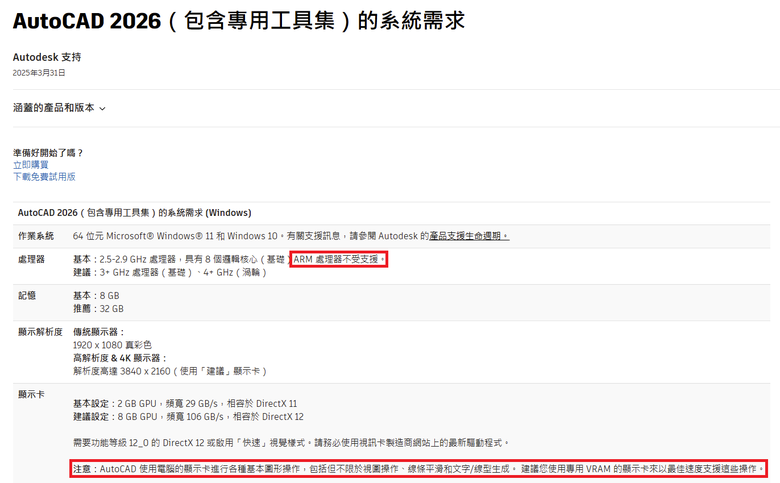Select the 顯示解析度 row label
This screenshot has height=483, width=780.
point(40,332)
